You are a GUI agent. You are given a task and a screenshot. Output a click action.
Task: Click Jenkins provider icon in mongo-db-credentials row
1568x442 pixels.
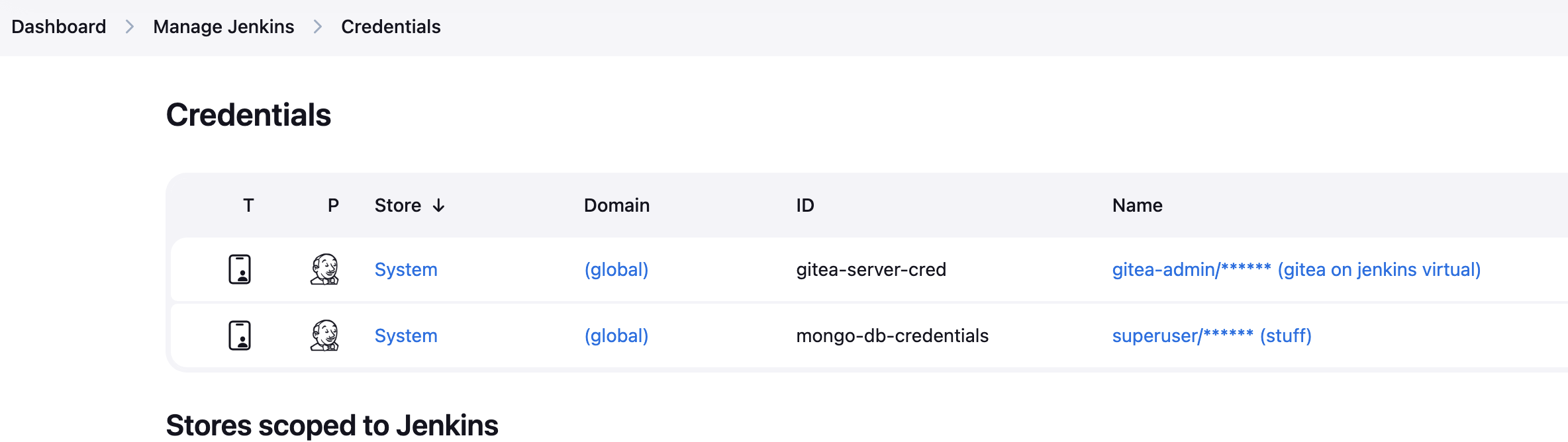coord(324,335)
